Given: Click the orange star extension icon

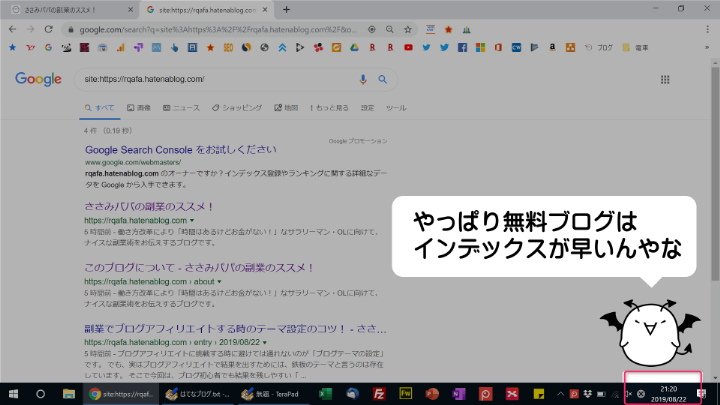Looking at the screenshot, I should point(449,29).
